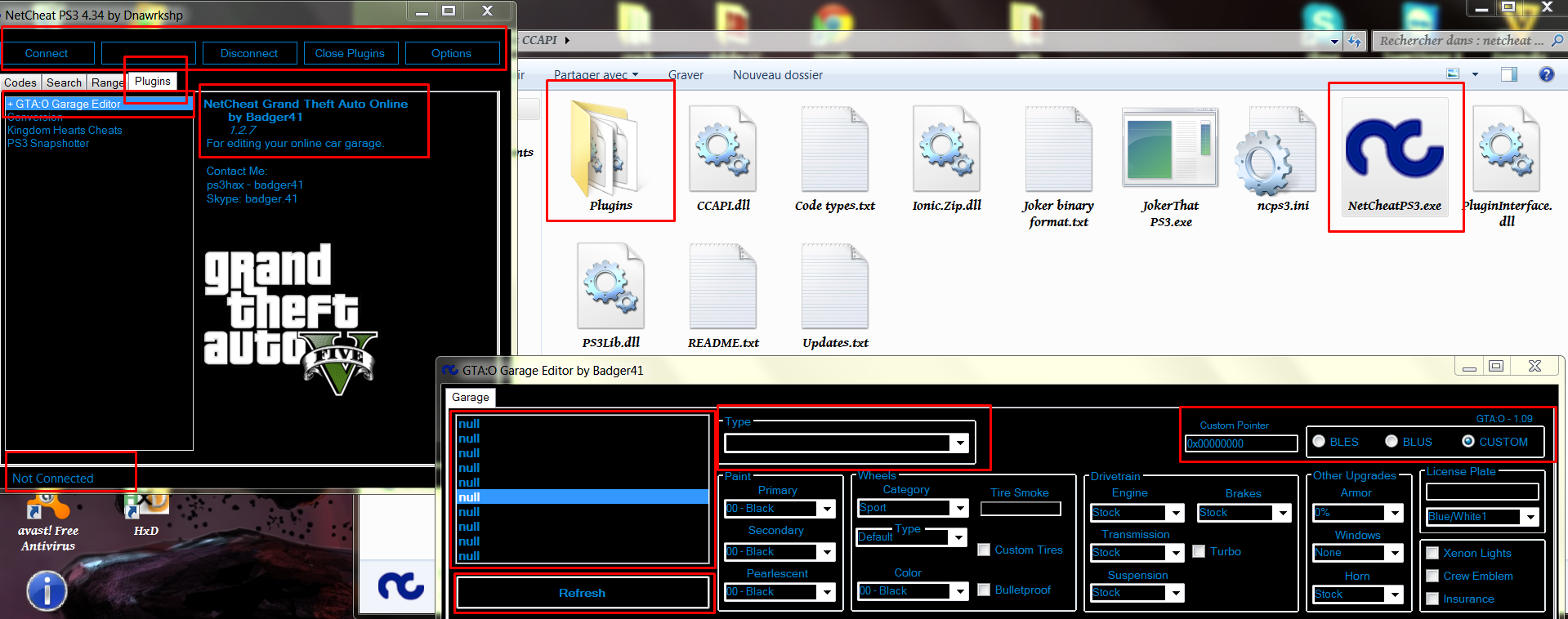Image resolution: width=1568 pixels, height=619 pixels.
Task: Enable the Custom Tires checkbox
Action: pyautogui.click(x=984, y=550)
